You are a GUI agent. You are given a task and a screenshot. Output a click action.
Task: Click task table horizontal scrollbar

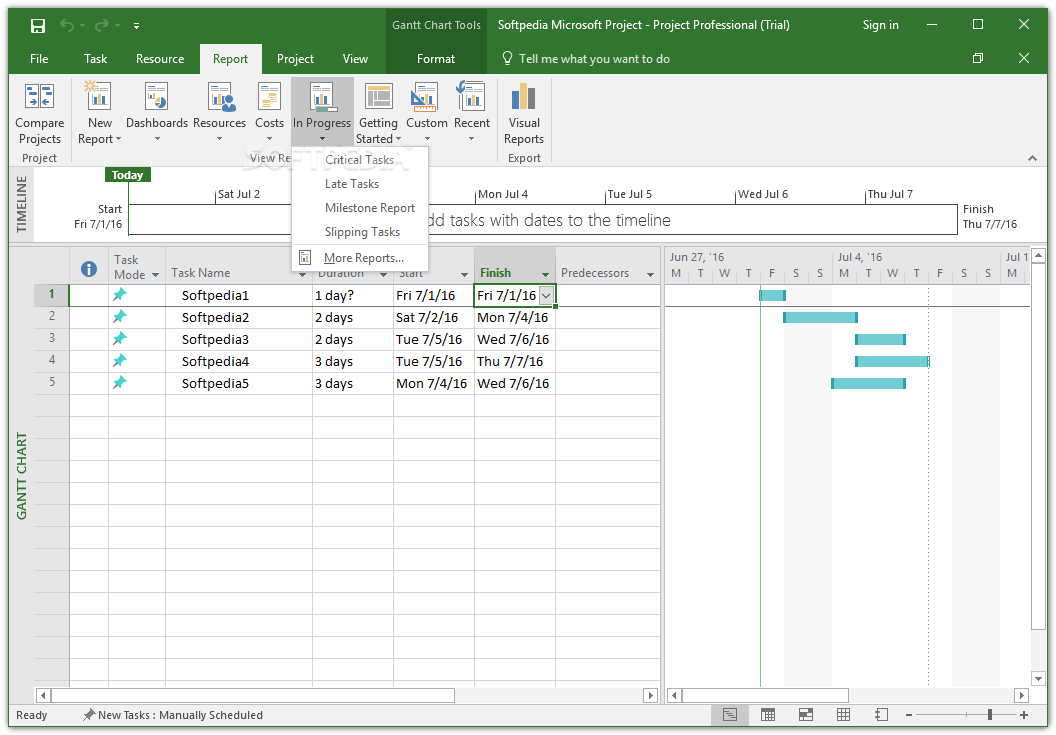coord(253,695)
